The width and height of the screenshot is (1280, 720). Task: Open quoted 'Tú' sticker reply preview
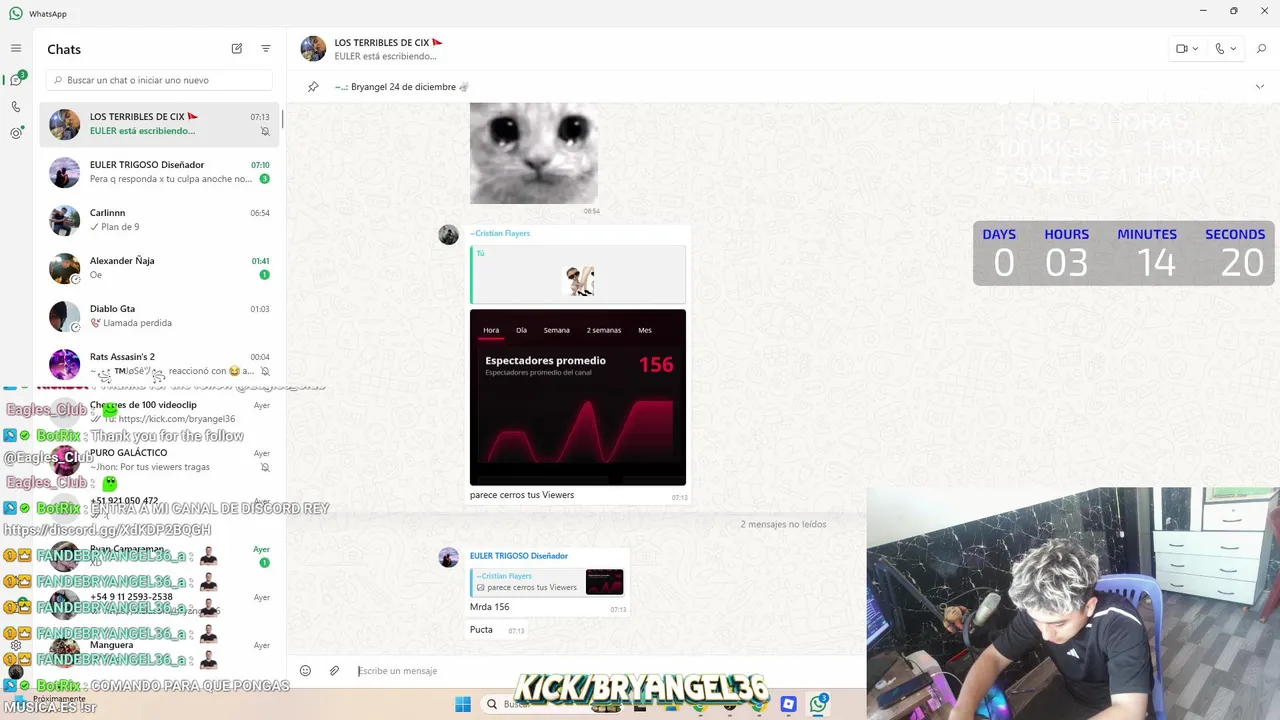[x=578, y=274]
